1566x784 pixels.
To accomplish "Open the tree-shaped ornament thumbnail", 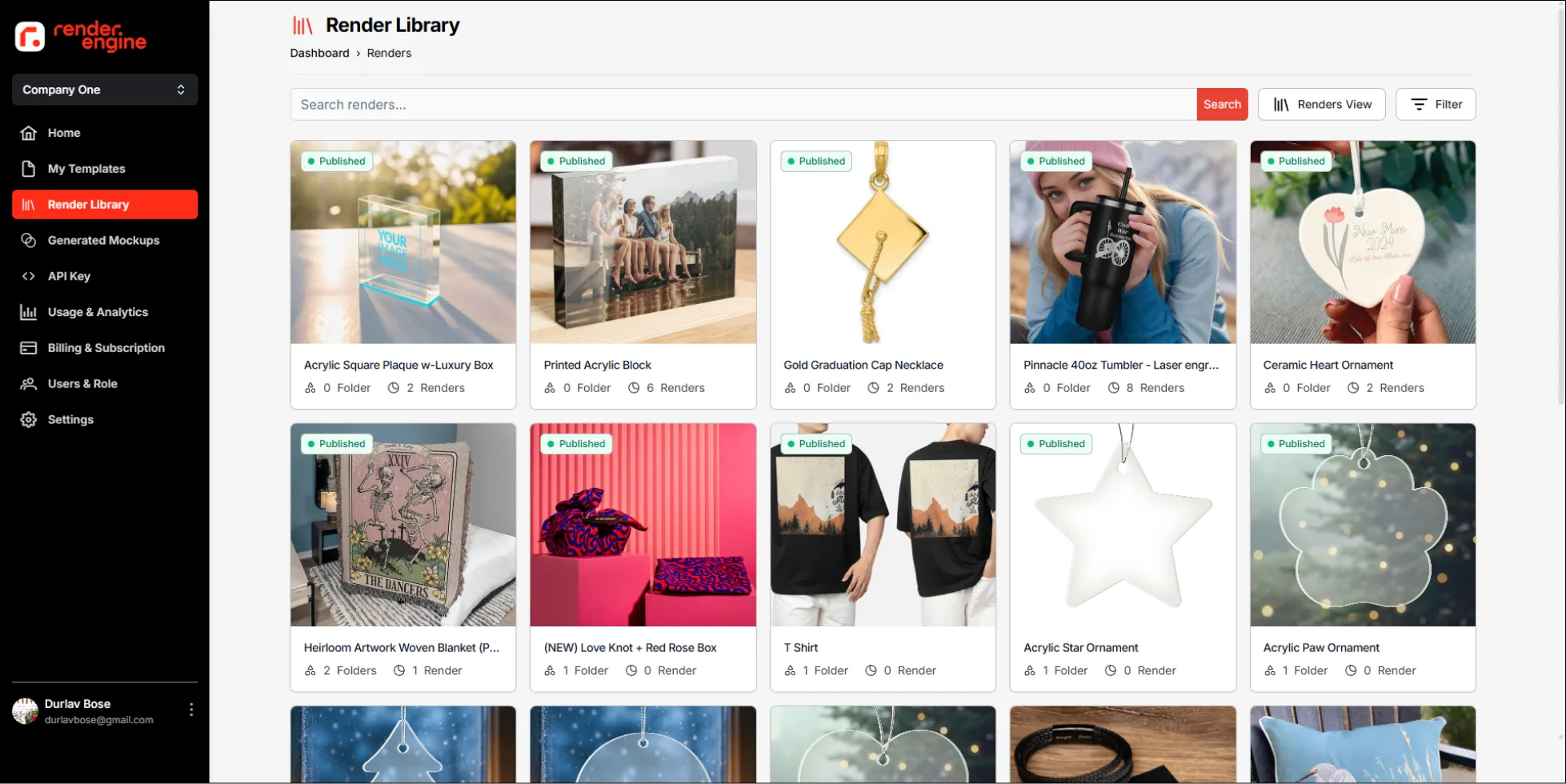I will 403,745.
